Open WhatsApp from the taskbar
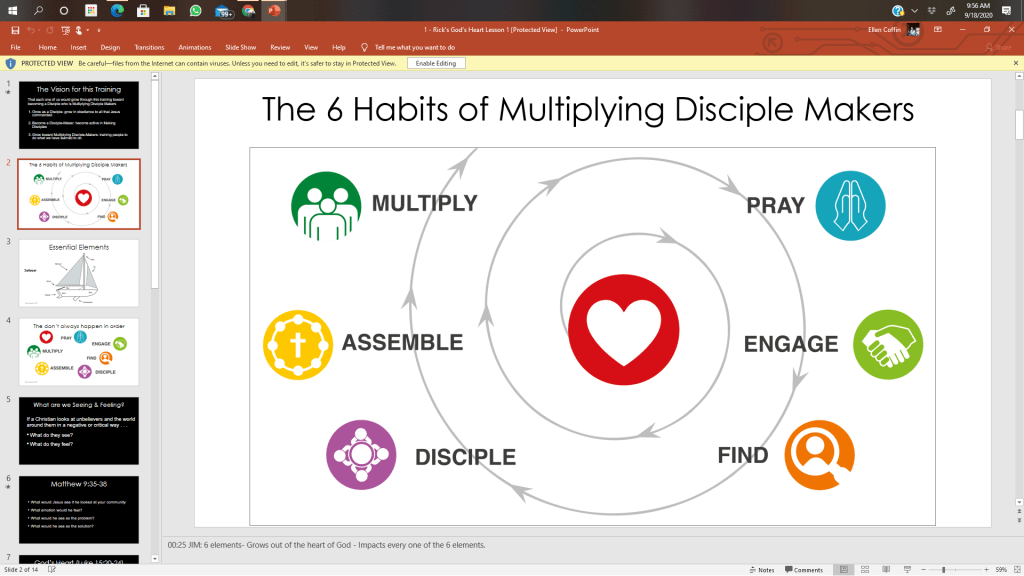The height and width of the screenshot is (576, 1024). [x=194, y=10]
